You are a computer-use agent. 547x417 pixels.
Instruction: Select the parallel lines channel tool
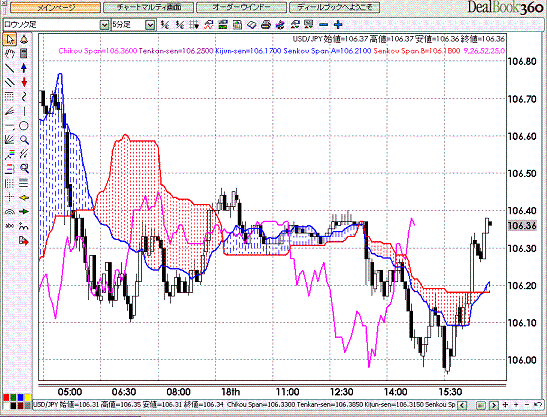point(9,82)
